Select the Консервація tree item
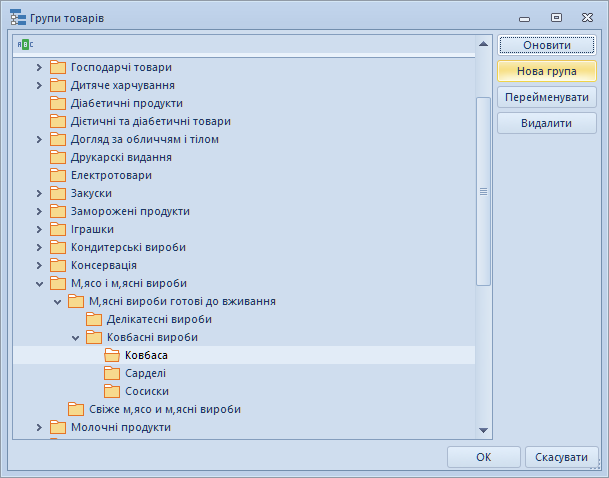The width and height of the screenshot is (609, 478). pyautogui.click(x=103, y=265)
